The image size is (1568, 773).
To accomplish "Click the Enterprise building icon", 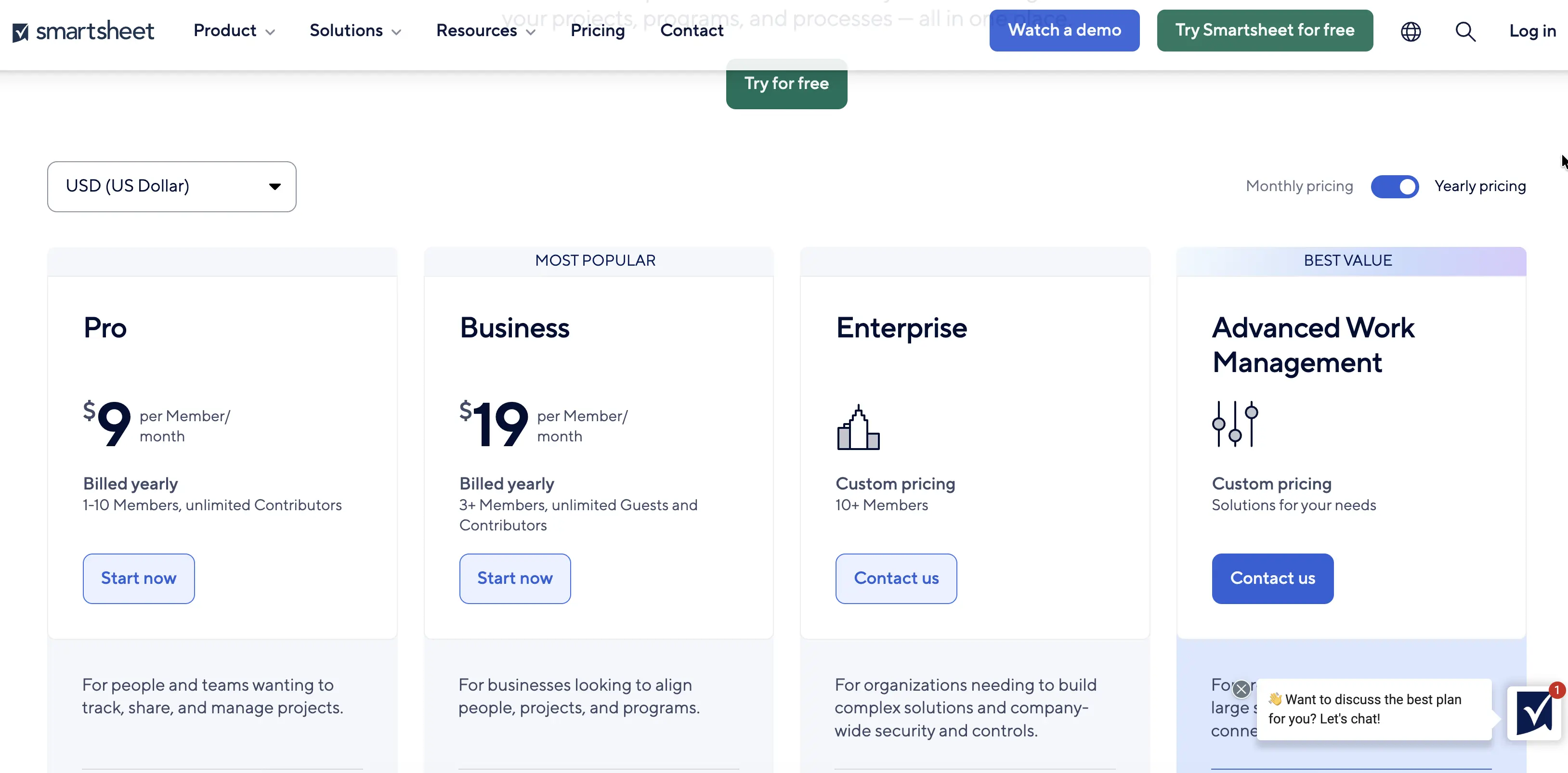I will point(858,427).
